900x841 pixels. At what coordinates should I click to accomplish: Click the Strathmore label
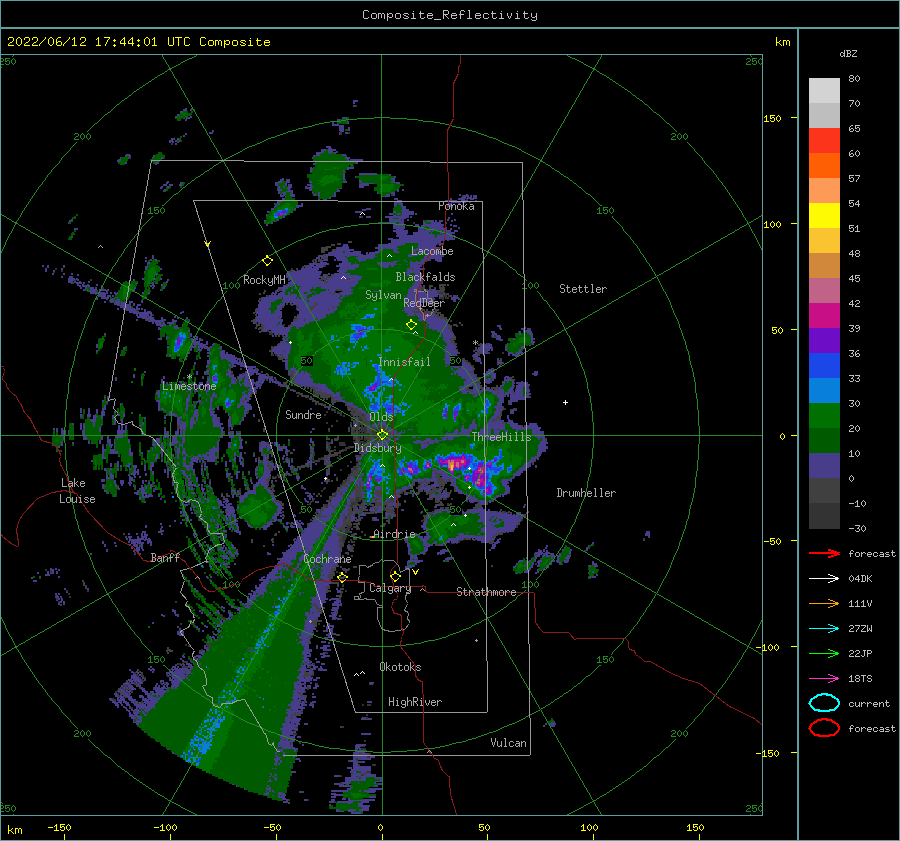(486, 592)
